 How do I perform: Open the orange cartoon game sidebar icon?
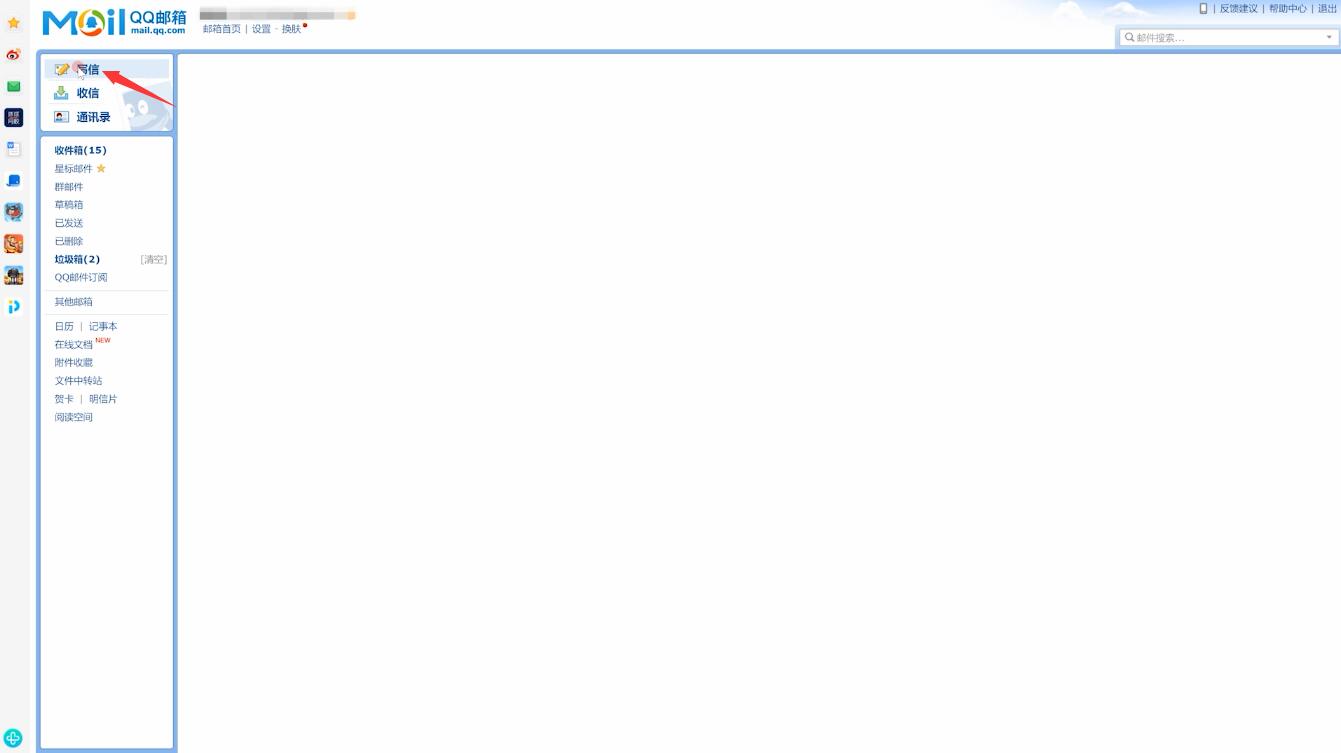point(14,244)
